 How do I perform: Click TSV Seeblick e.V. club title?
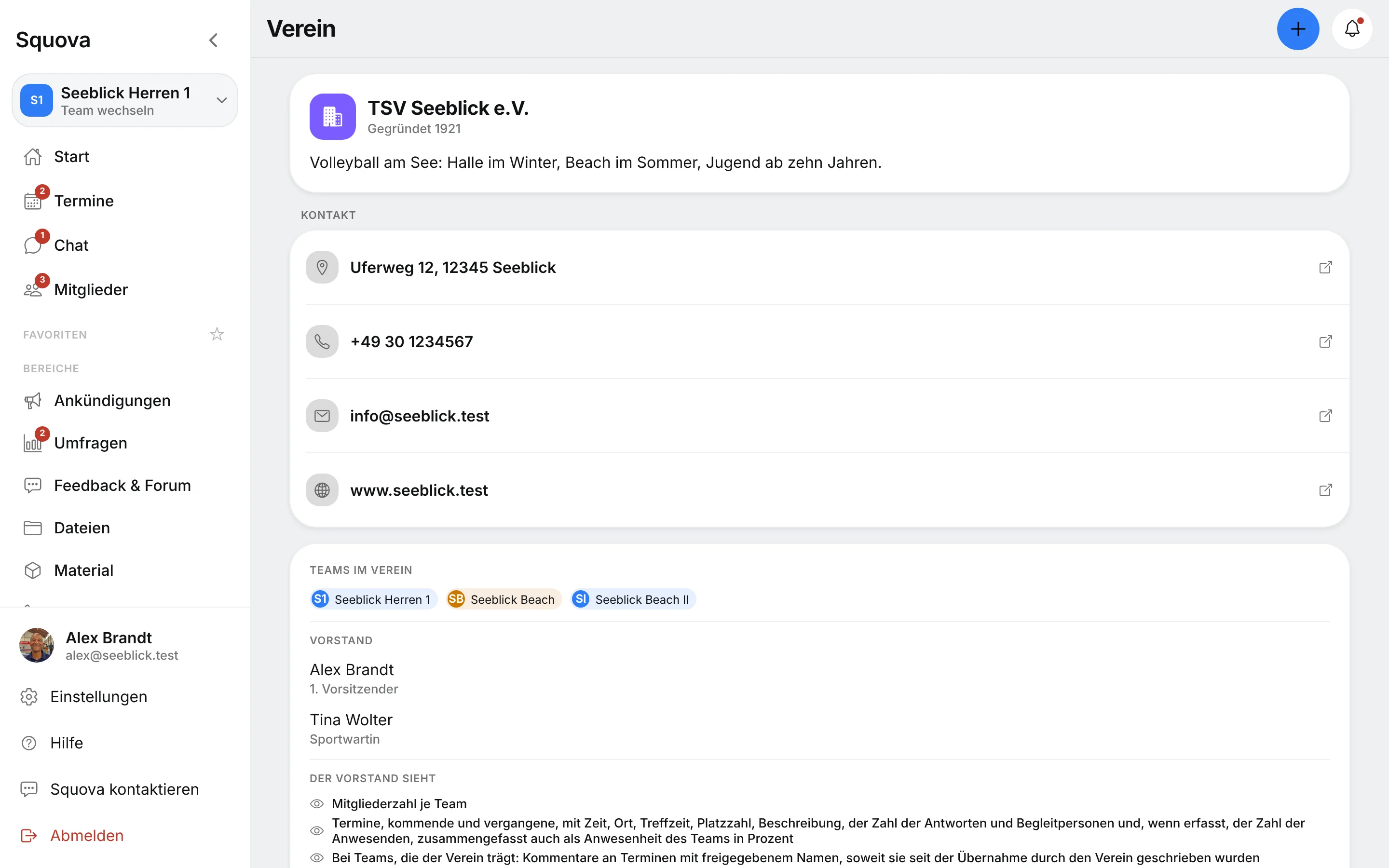[448, 108]
